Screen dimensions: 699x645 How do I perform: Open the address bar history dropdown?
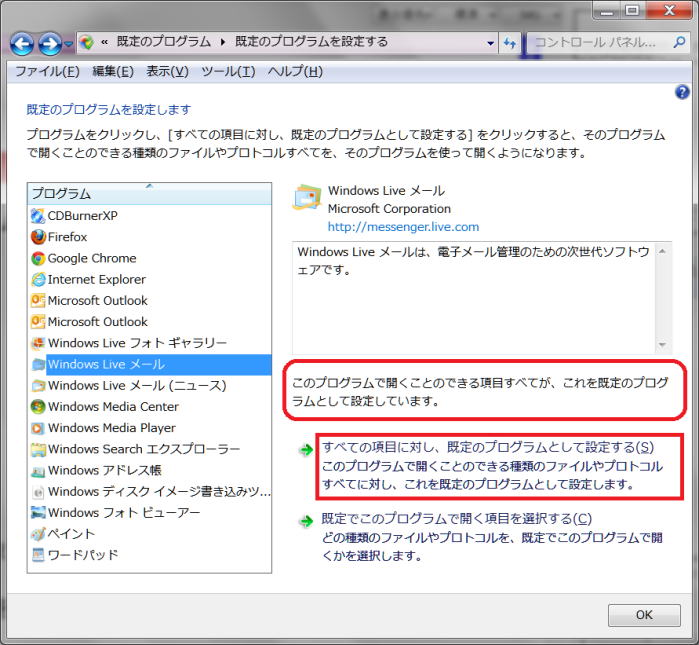[x=490, y=43]
